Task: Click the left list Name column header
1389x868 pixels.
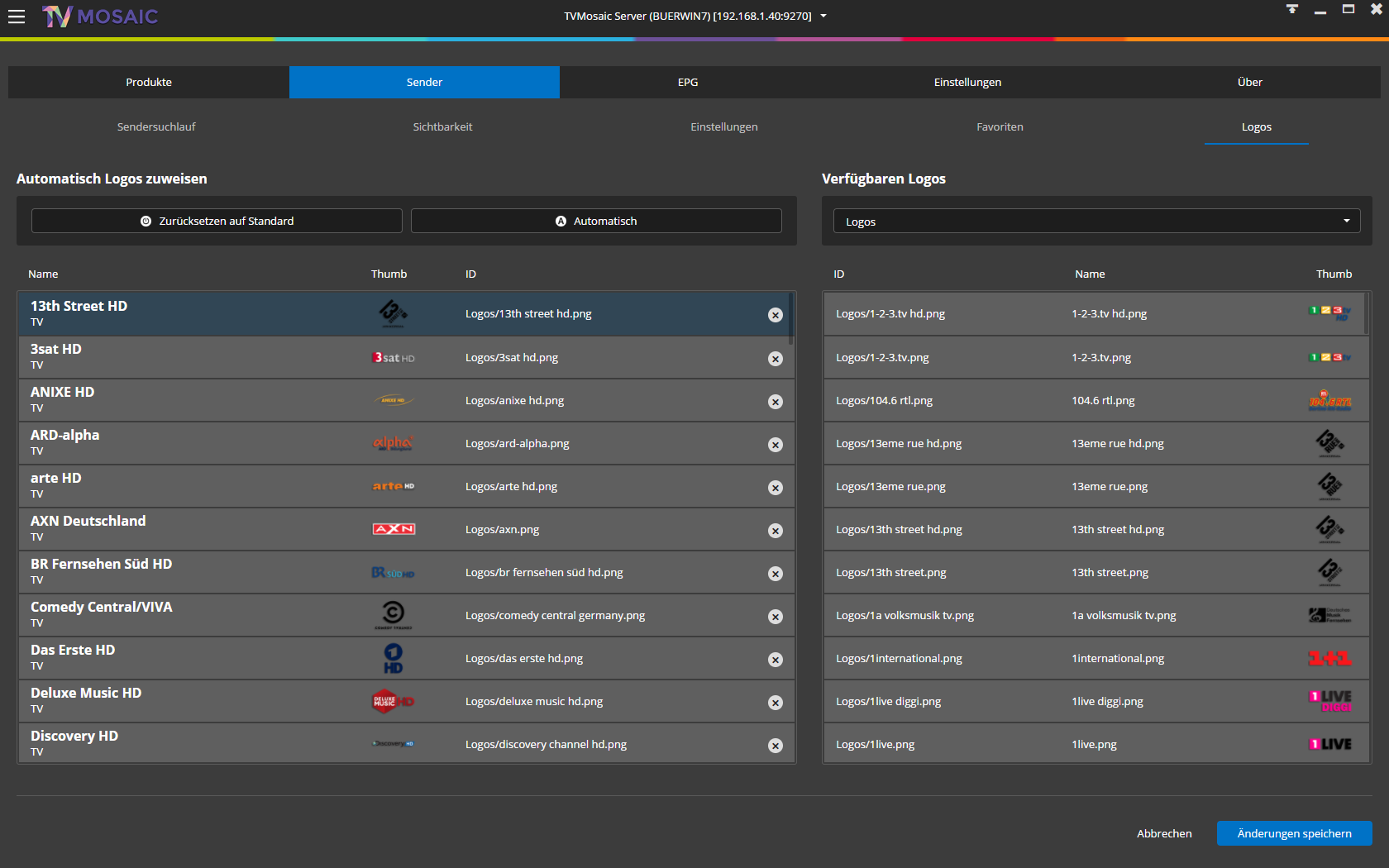Action: tap(43, 274)
